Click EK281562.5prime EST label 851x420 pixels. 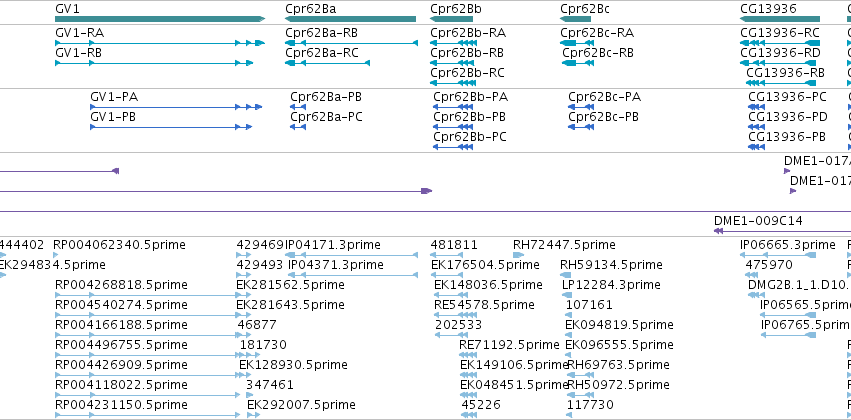(290, 285)
